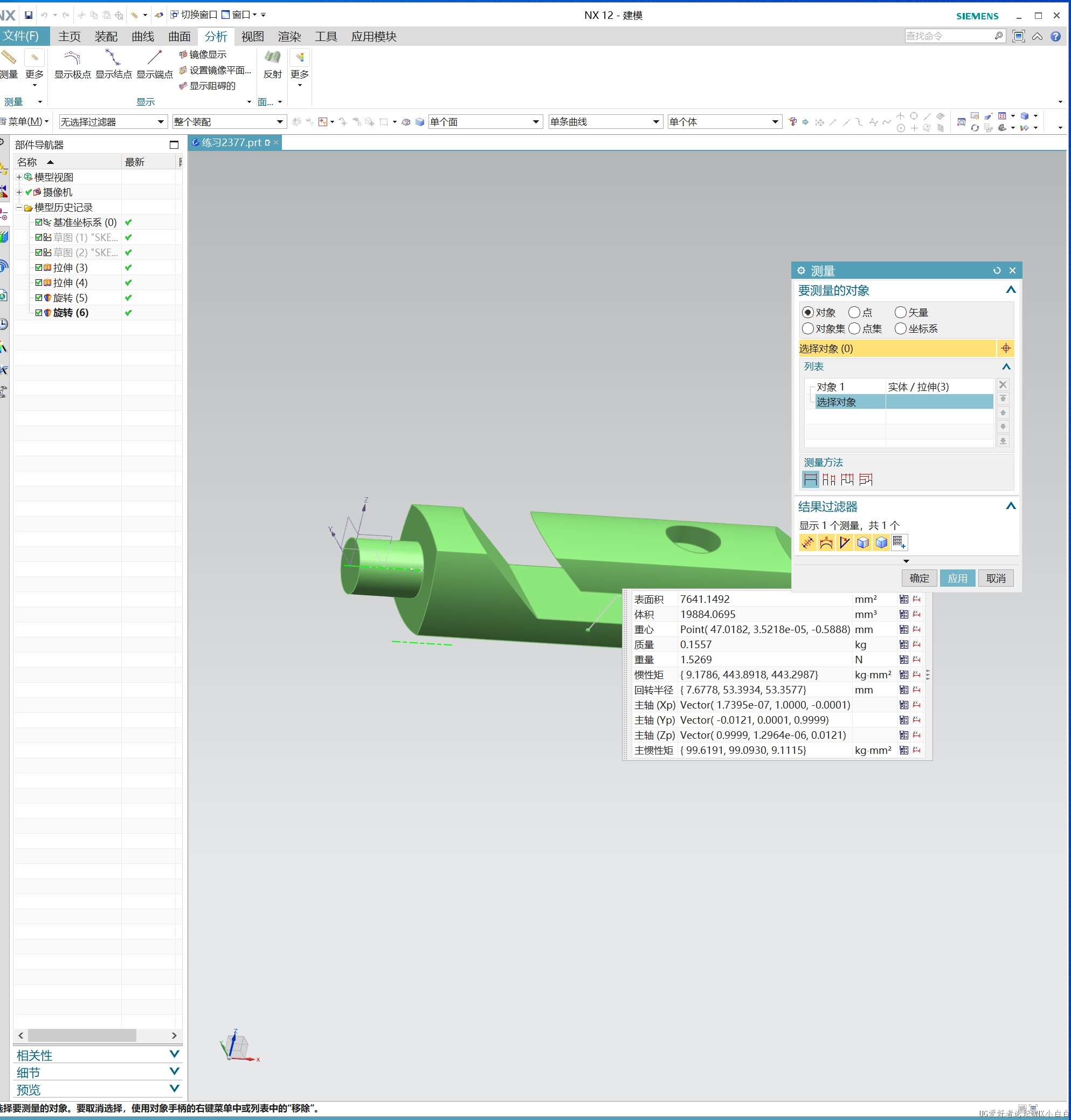
Task: Collapse the 模型历史记录 tree node
Action: pos(19,207)
